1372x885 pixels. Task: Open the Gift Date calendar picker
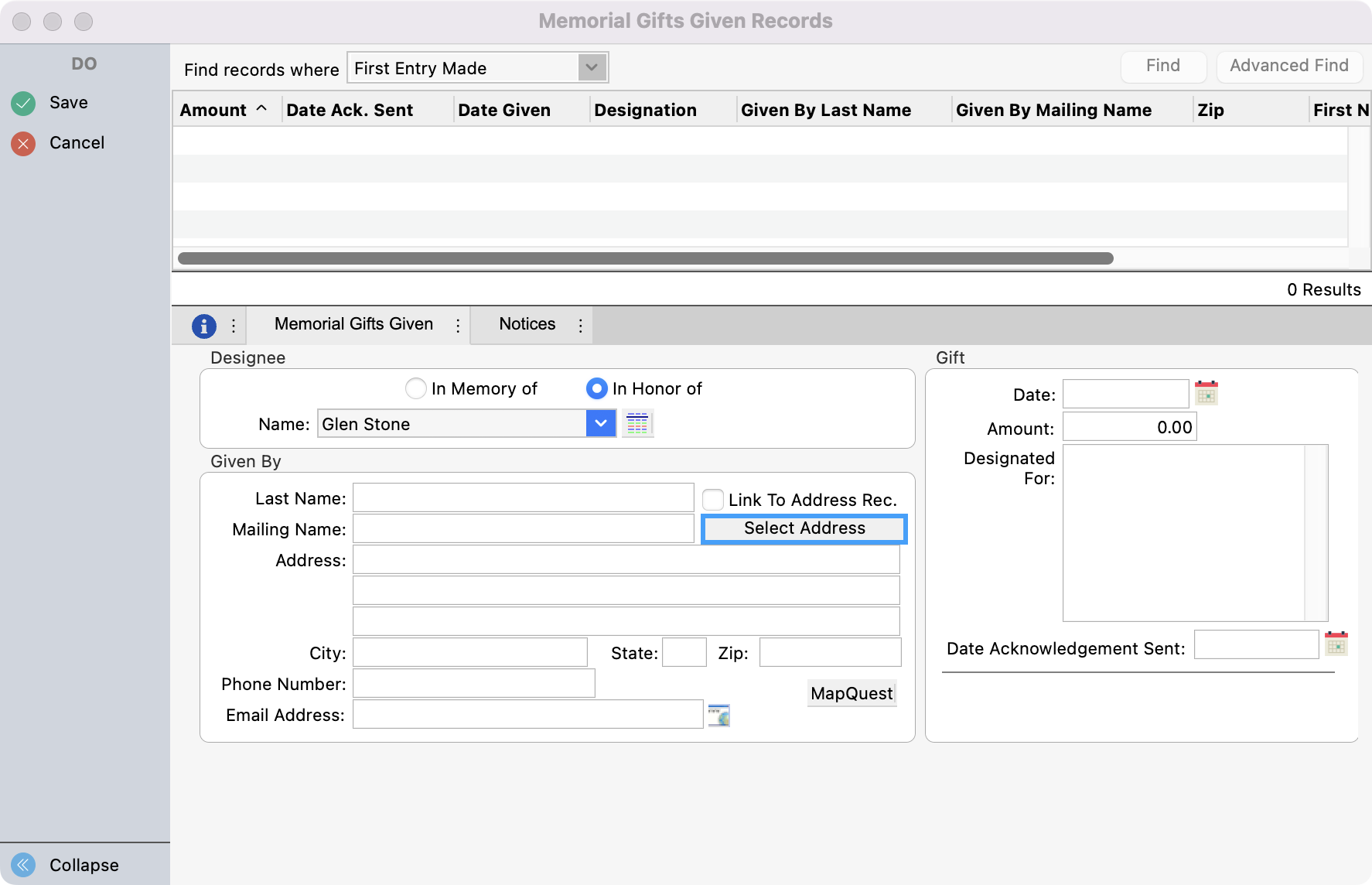tap(1206, 394)
